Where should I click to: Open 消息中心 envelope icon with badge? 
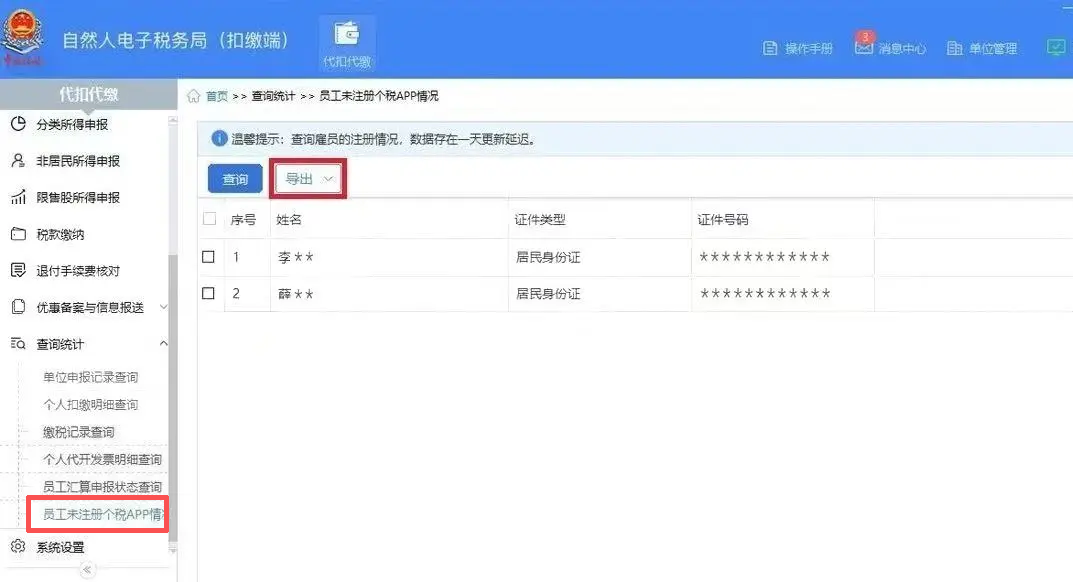864,46
